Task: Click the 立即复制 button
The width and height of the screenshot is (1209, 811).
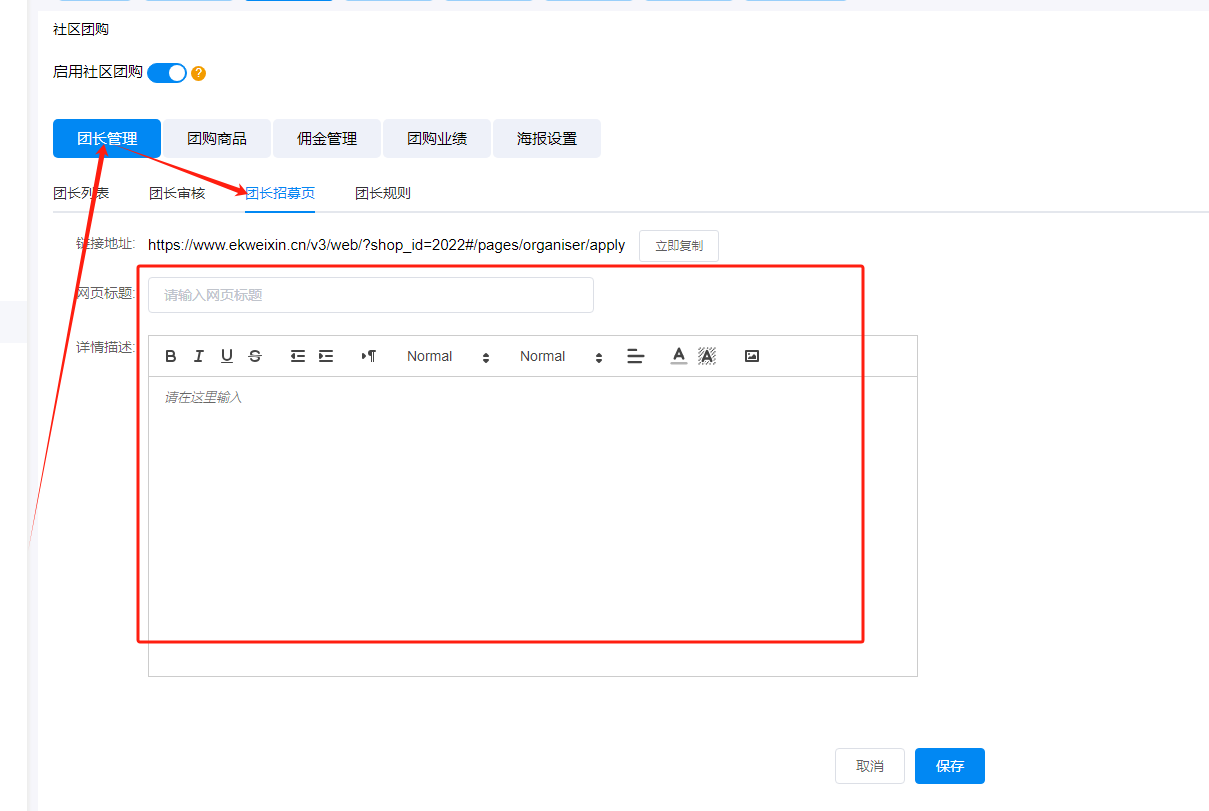Action: pos(678,246)
